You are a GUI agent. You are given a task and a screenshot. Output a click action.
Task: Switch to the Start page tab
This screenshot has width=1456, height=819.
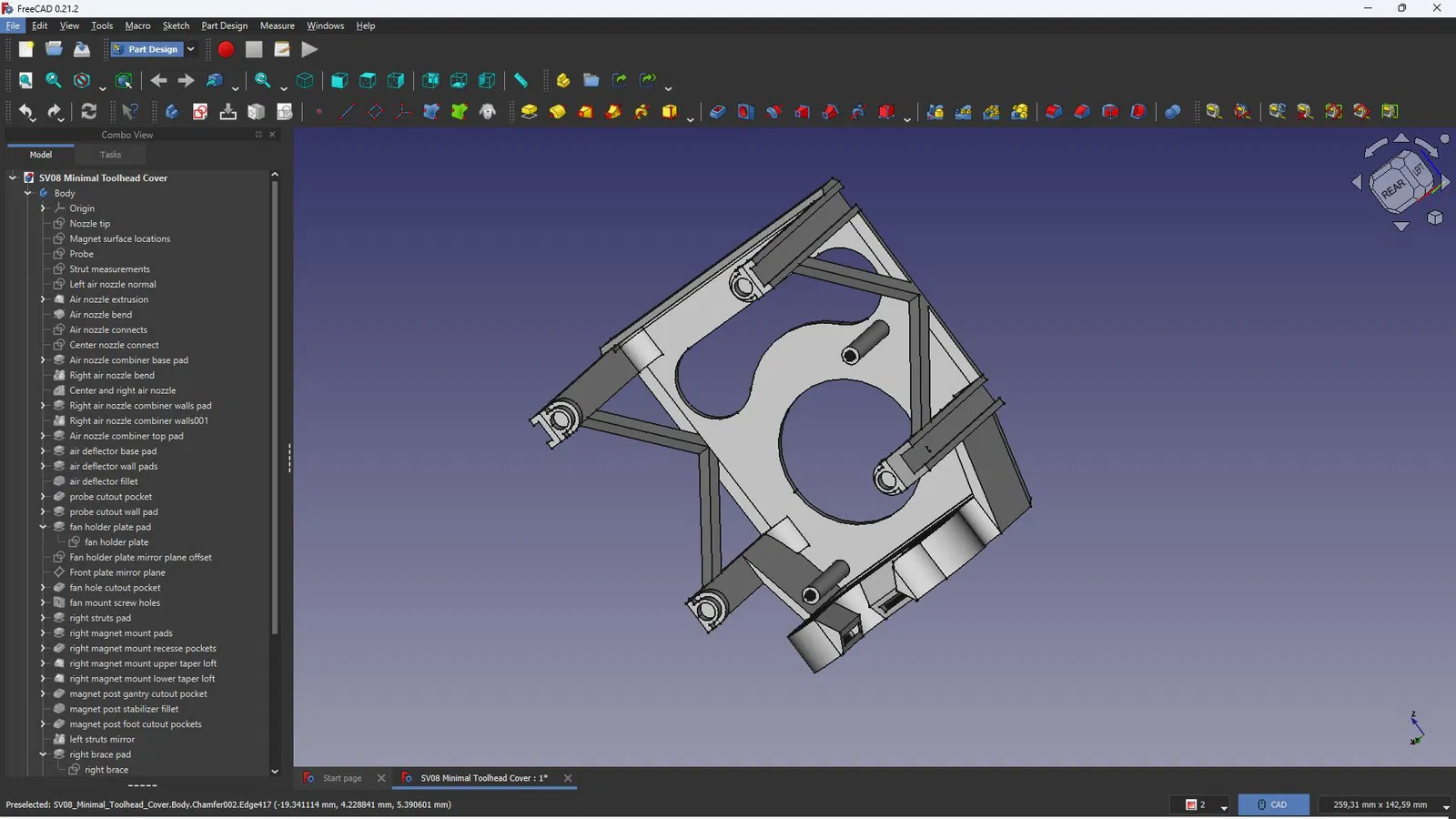342,778
